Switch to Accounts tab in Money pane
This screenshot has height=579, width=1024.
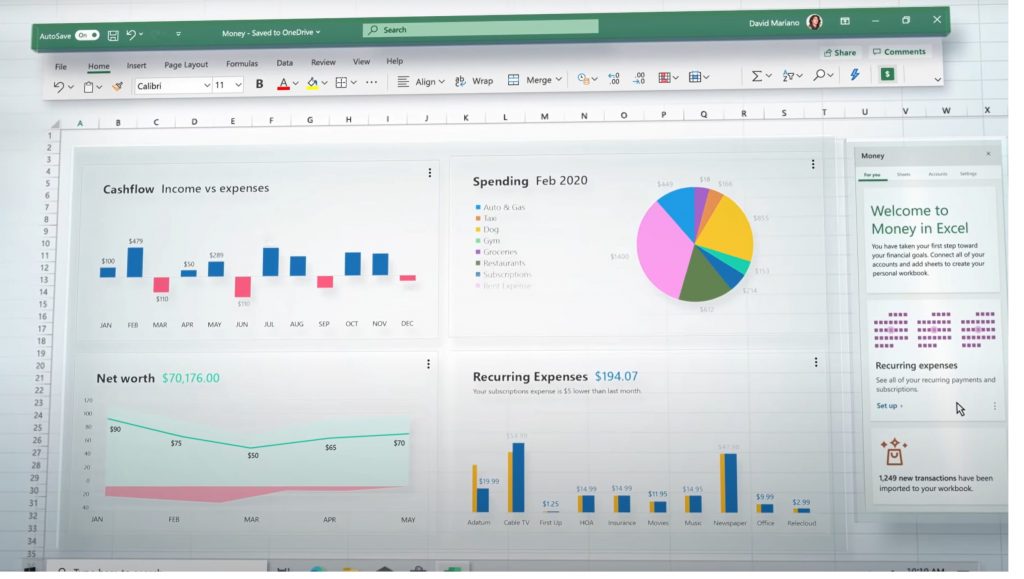pyautogui.click(x=937, y=174)
